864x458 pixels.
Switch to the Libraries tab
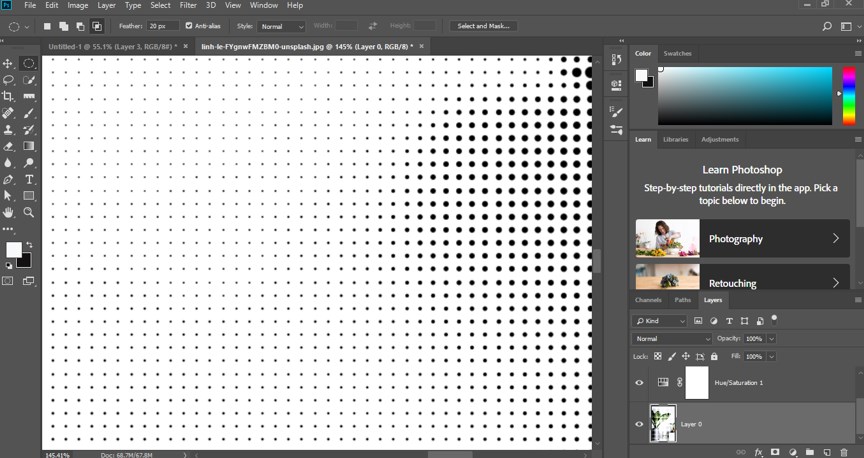676,139
